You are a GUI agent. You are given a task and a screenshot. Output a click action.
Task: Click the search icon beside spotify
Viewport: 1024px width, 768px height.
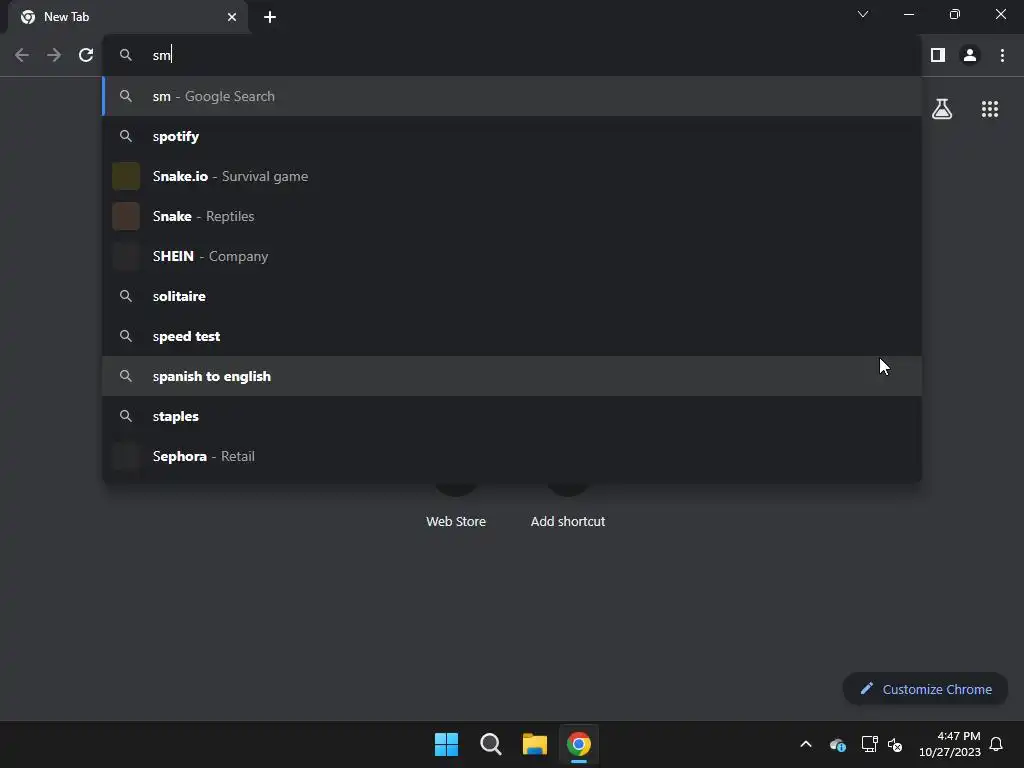pyautogui.click(x=126, y=136)
